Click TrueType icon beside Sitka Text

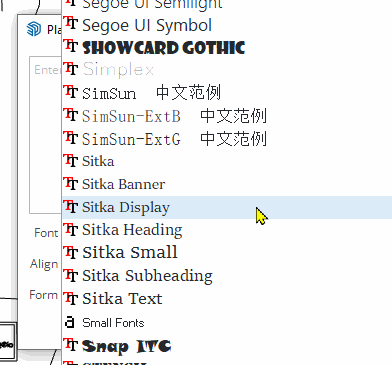[x=71, y=298]
